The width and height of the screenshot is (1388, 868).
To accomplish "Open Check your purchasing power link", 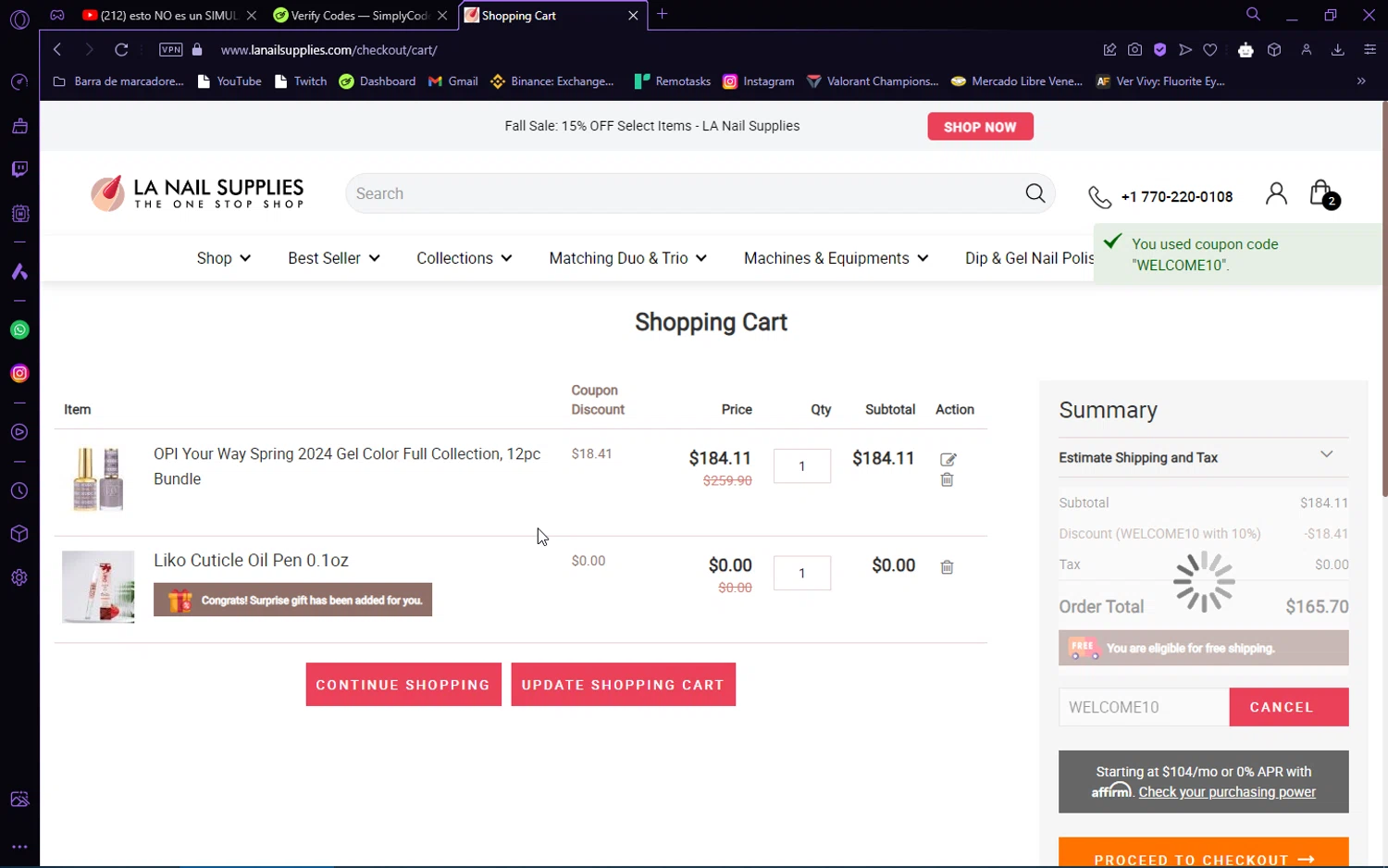I will click(1227, 792).
